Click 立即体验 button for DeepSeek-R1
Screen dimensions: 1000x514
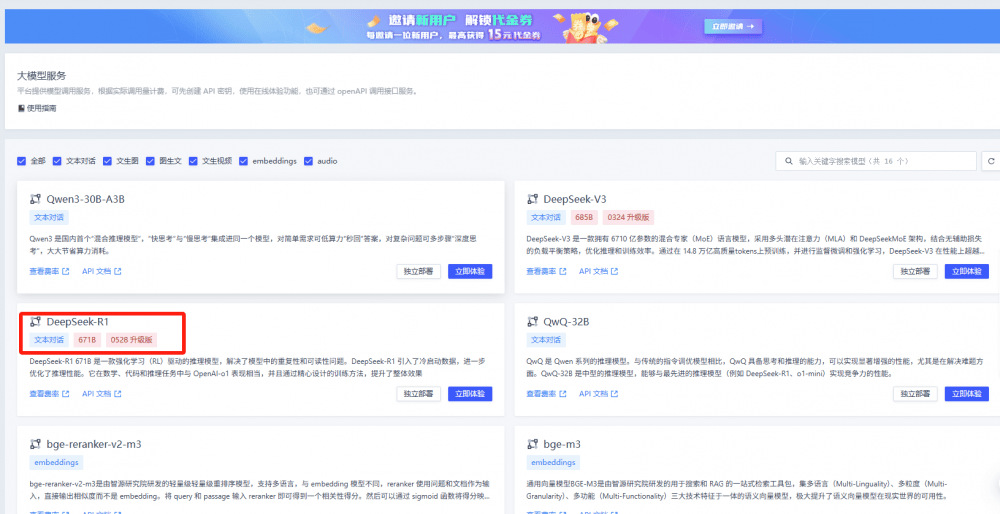[x=470, y=394]
